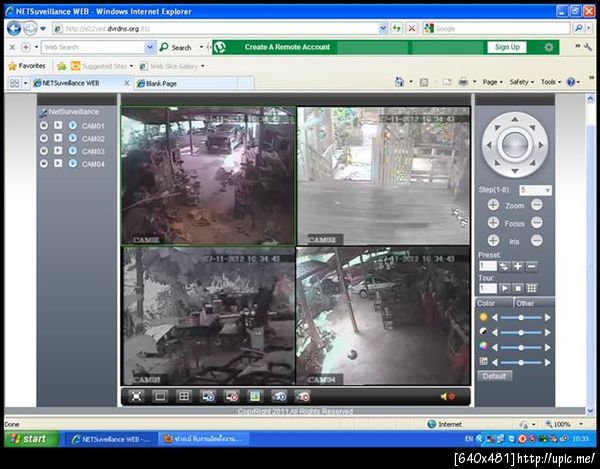Expand the Safety menu in toolbar
The image size is (600, 469).
522,82
